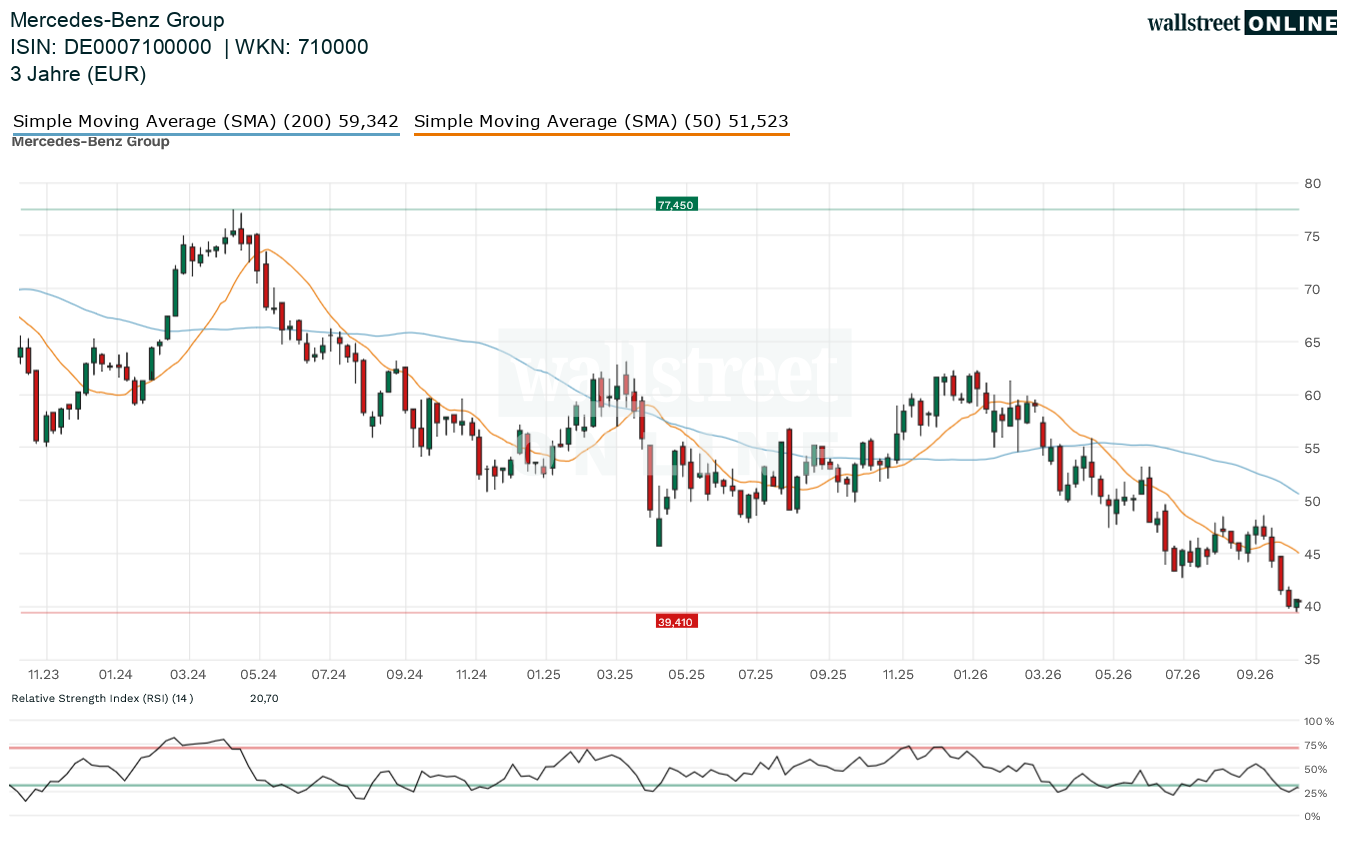Click the small bold Mercedes-Benz Group series label
The image size is (1349, 843).
(90, 142)
